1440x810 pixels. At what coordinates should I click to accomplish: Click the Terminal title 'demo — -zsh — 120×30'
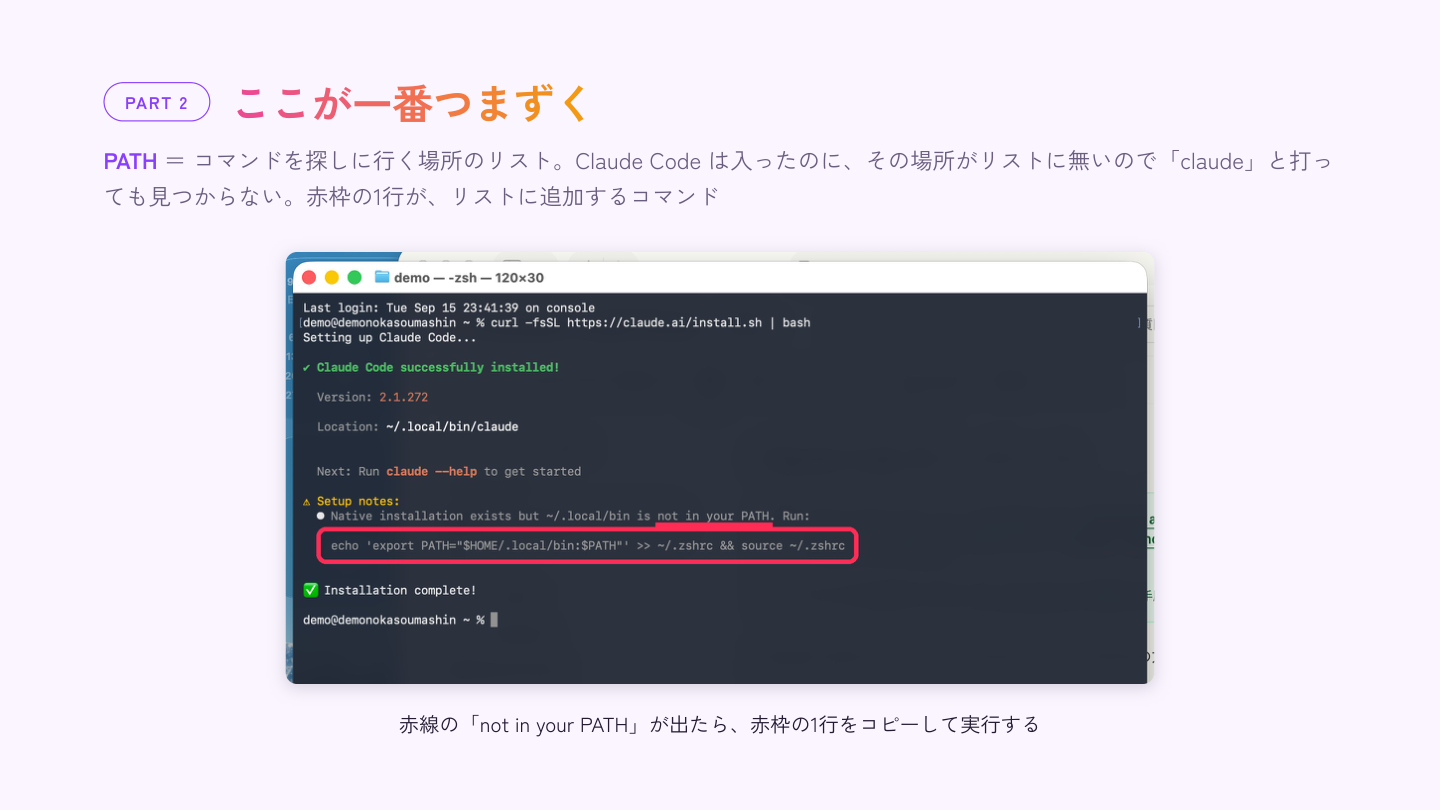469,277
